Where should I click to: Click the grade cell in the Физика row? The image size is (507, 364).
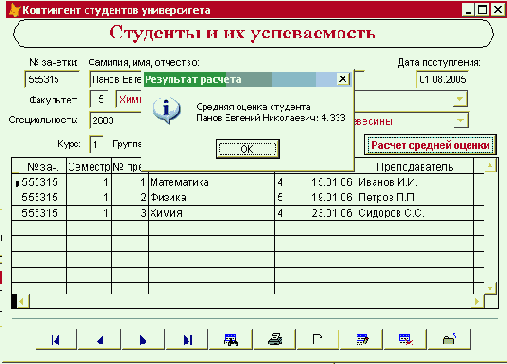coord(280,197)
